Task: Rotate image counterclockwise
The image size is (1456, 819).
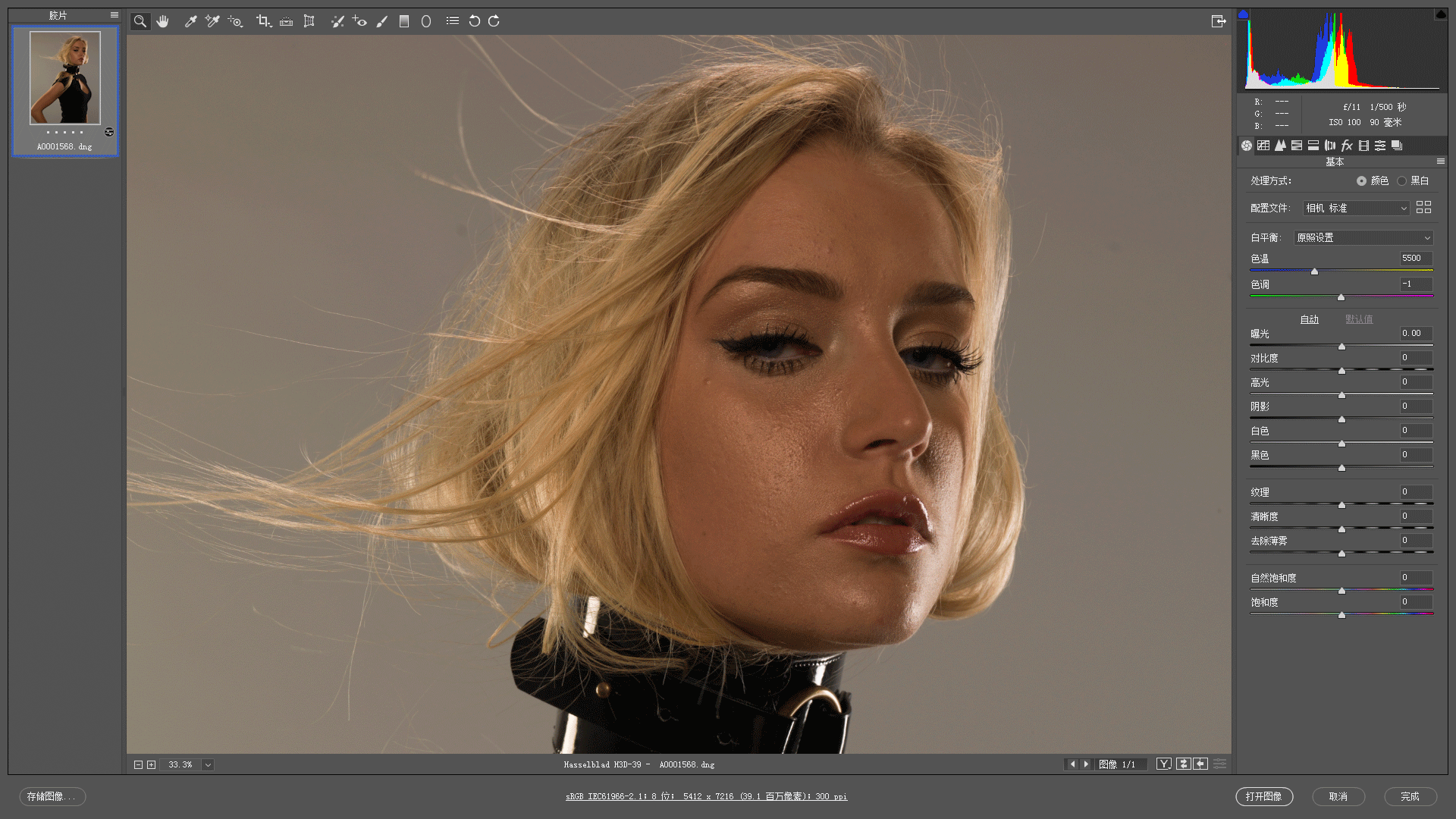Action: pyautogui.click(x=474, y=21)
